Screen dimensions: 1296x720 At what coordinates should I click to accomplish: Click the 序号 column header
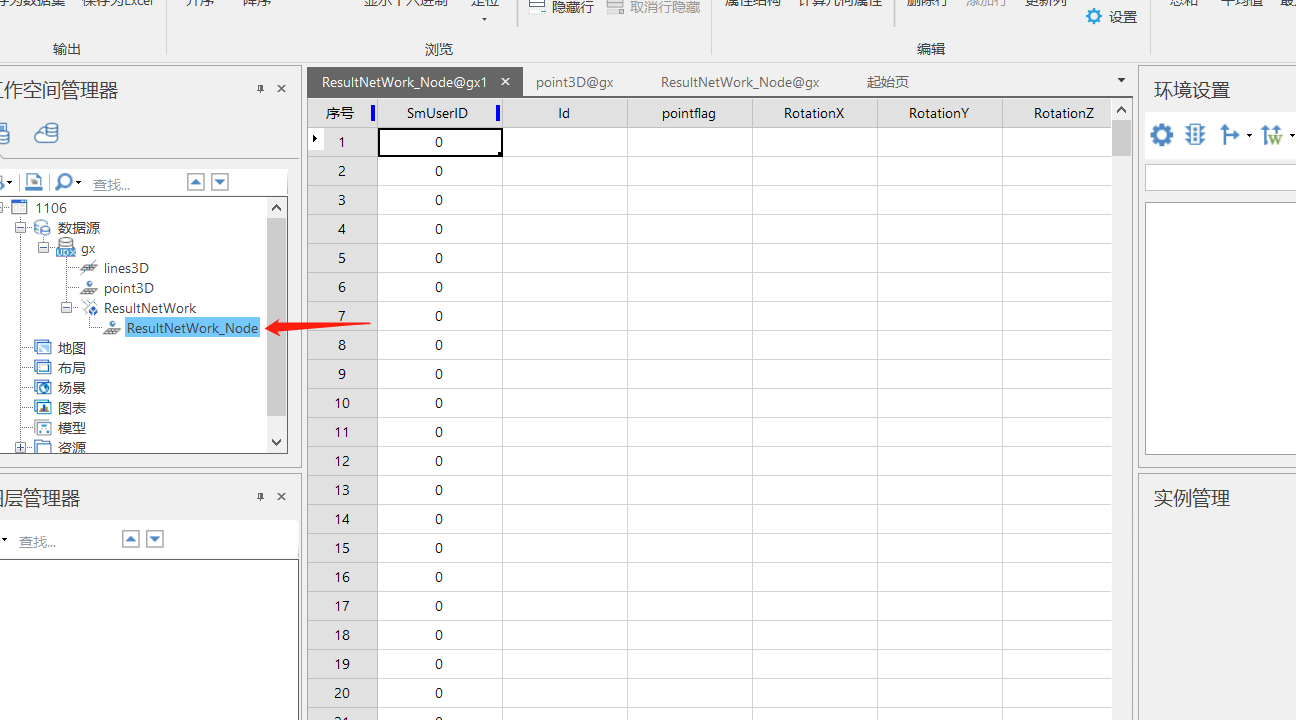coord(340,113)
